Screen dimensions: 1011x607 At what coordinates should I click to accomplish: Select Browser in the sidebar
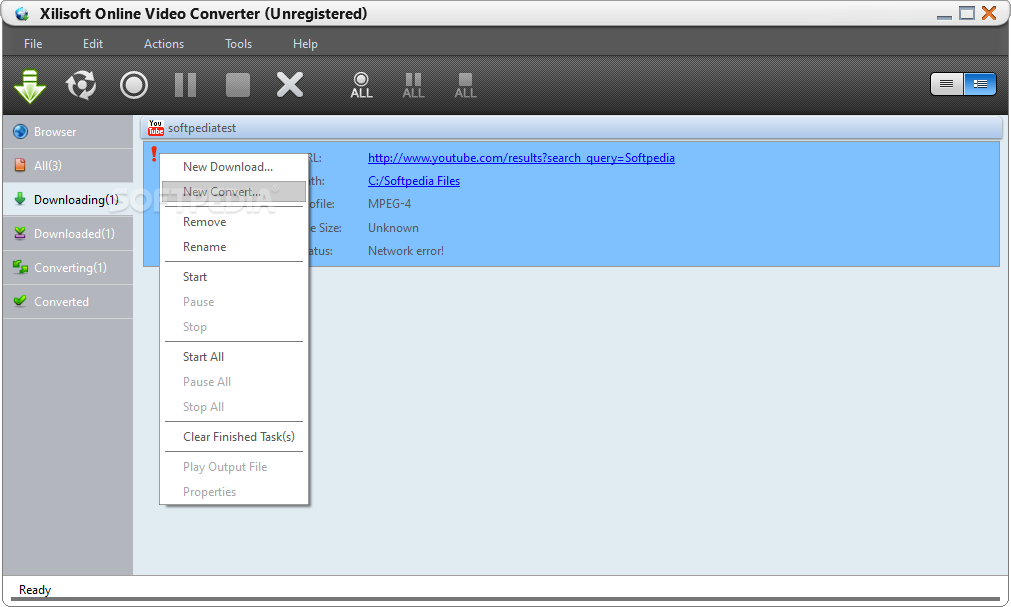click(68, 132)
